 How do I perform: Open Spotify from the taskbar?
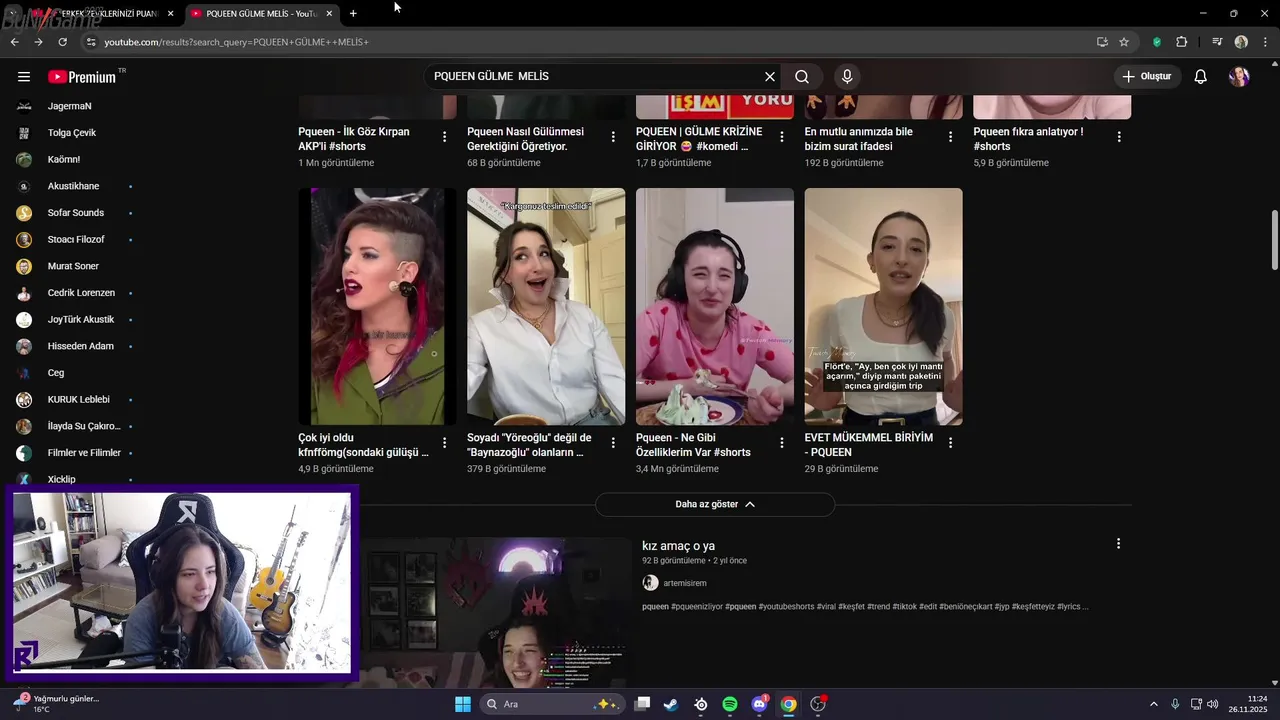click(730, 704)
